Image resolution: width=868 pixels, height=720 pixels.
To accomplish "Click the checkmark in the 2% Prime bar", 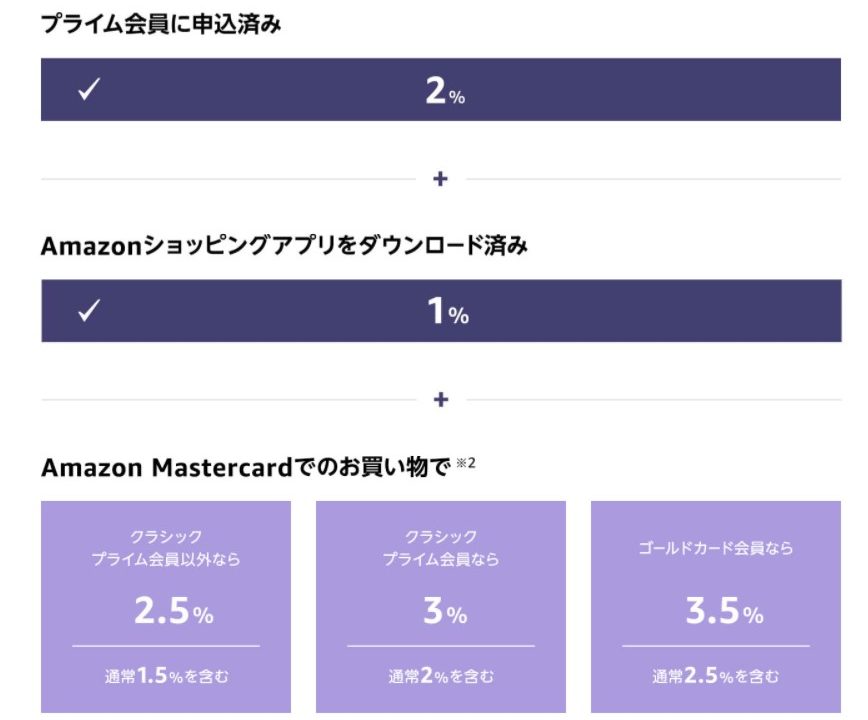I will [x=89, y=89].
